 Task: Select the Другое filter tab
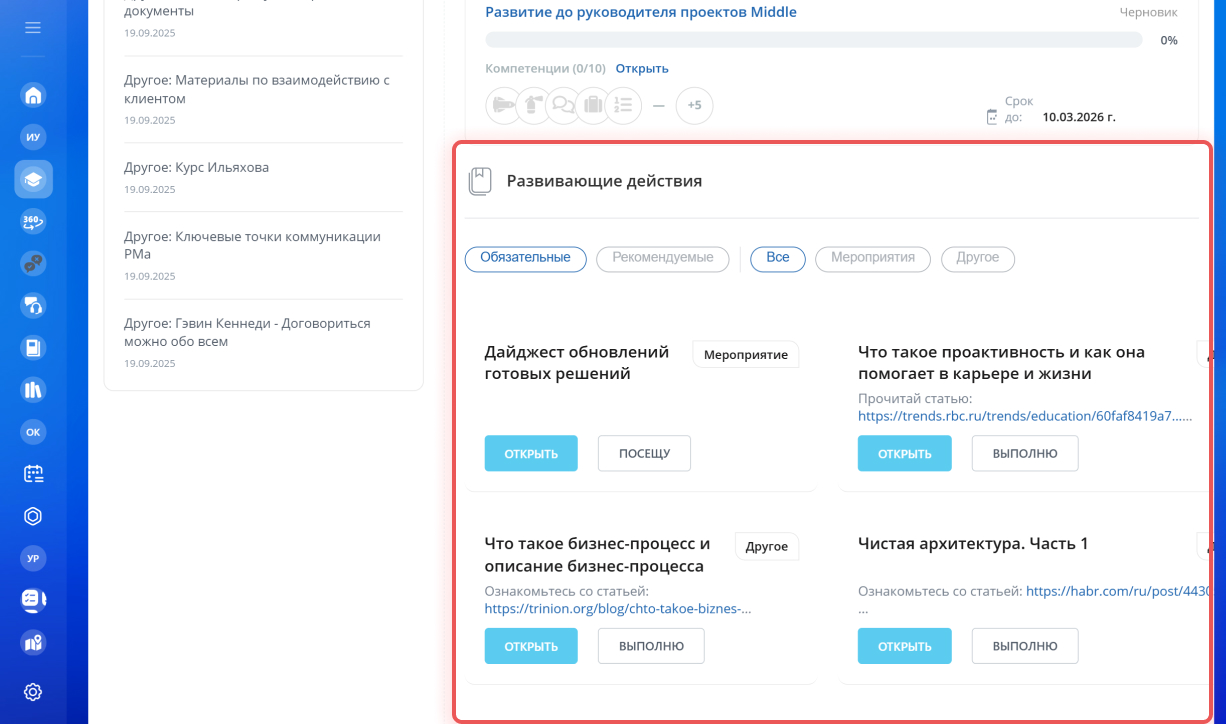click(977, 258)
